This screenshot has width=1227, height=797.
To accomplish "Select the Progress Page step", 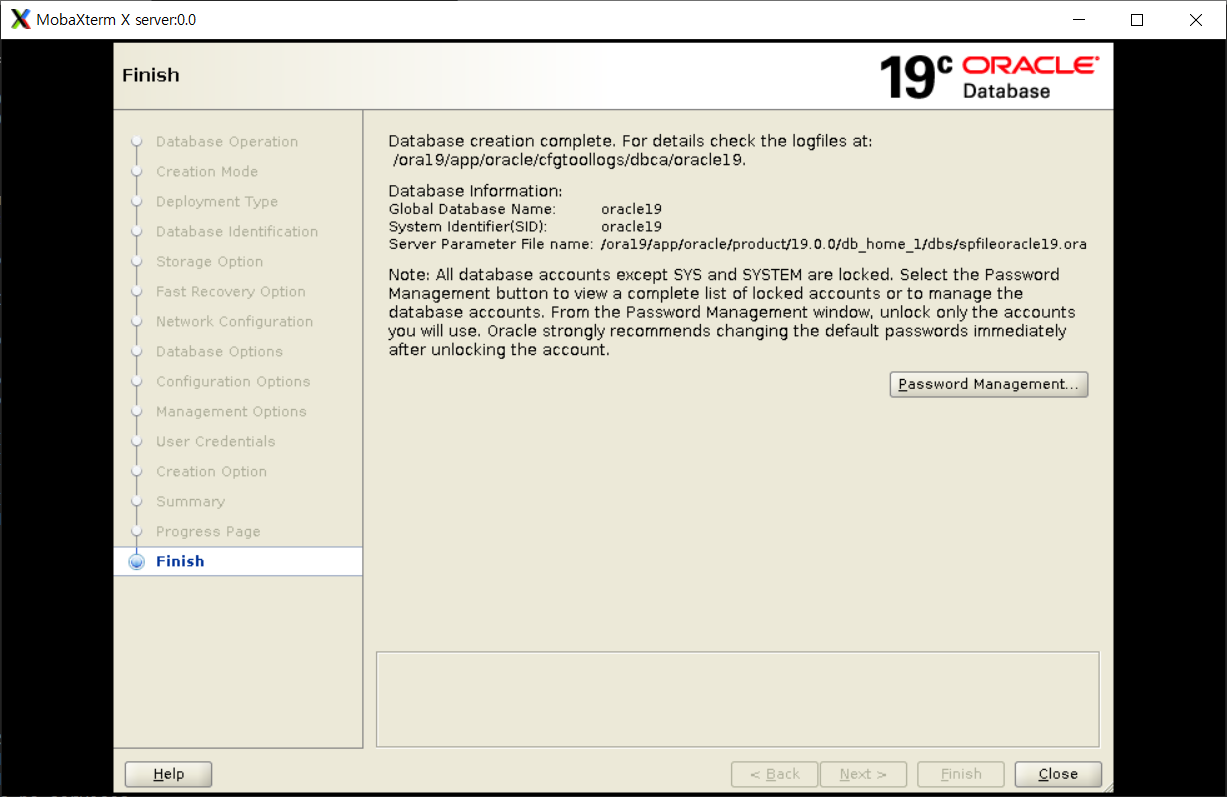I will (208, 532).
